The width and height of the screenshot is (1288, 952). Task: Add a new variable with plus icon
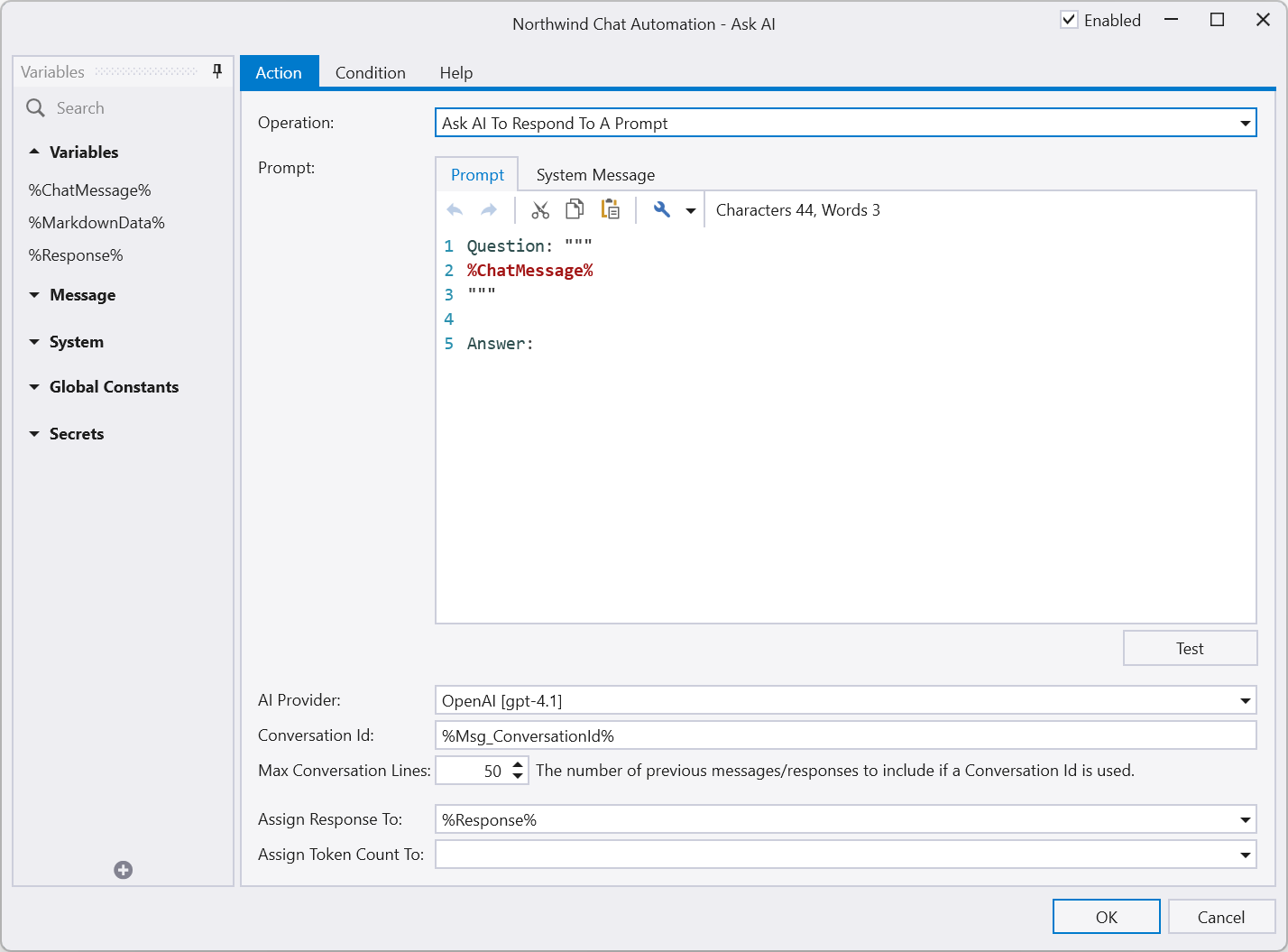124,870
